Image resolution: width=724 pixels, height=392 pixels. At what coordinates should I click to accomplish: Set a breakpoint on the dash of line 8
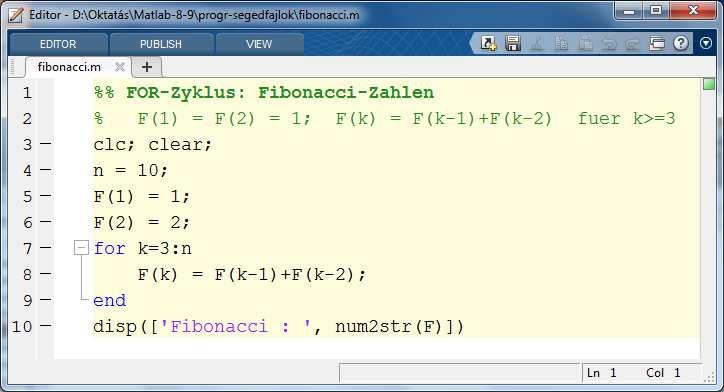(x=46, y=274)
